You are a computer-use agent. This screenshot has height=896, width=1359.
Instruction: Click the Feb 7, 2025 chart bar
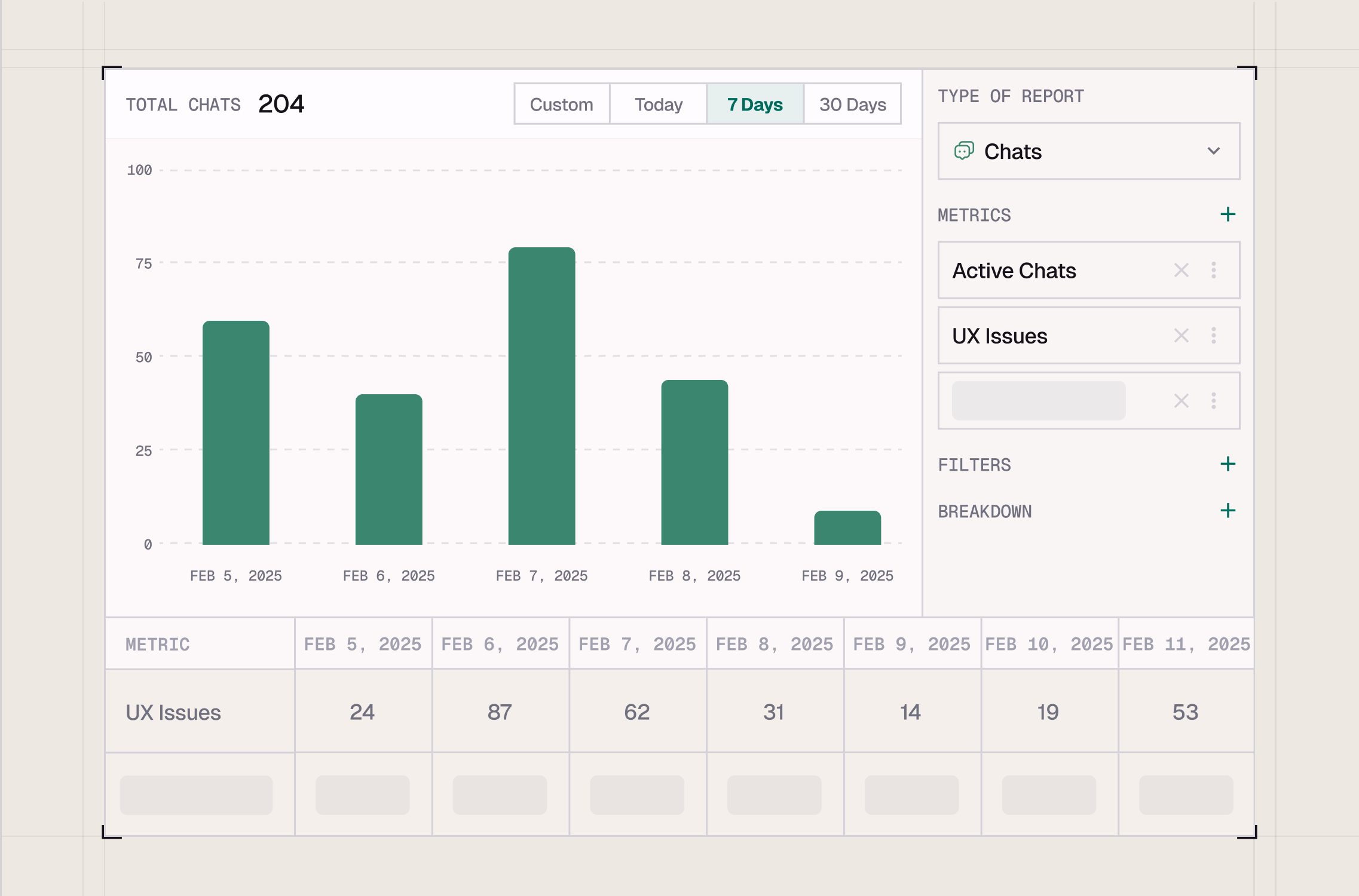tap(541, 395)
